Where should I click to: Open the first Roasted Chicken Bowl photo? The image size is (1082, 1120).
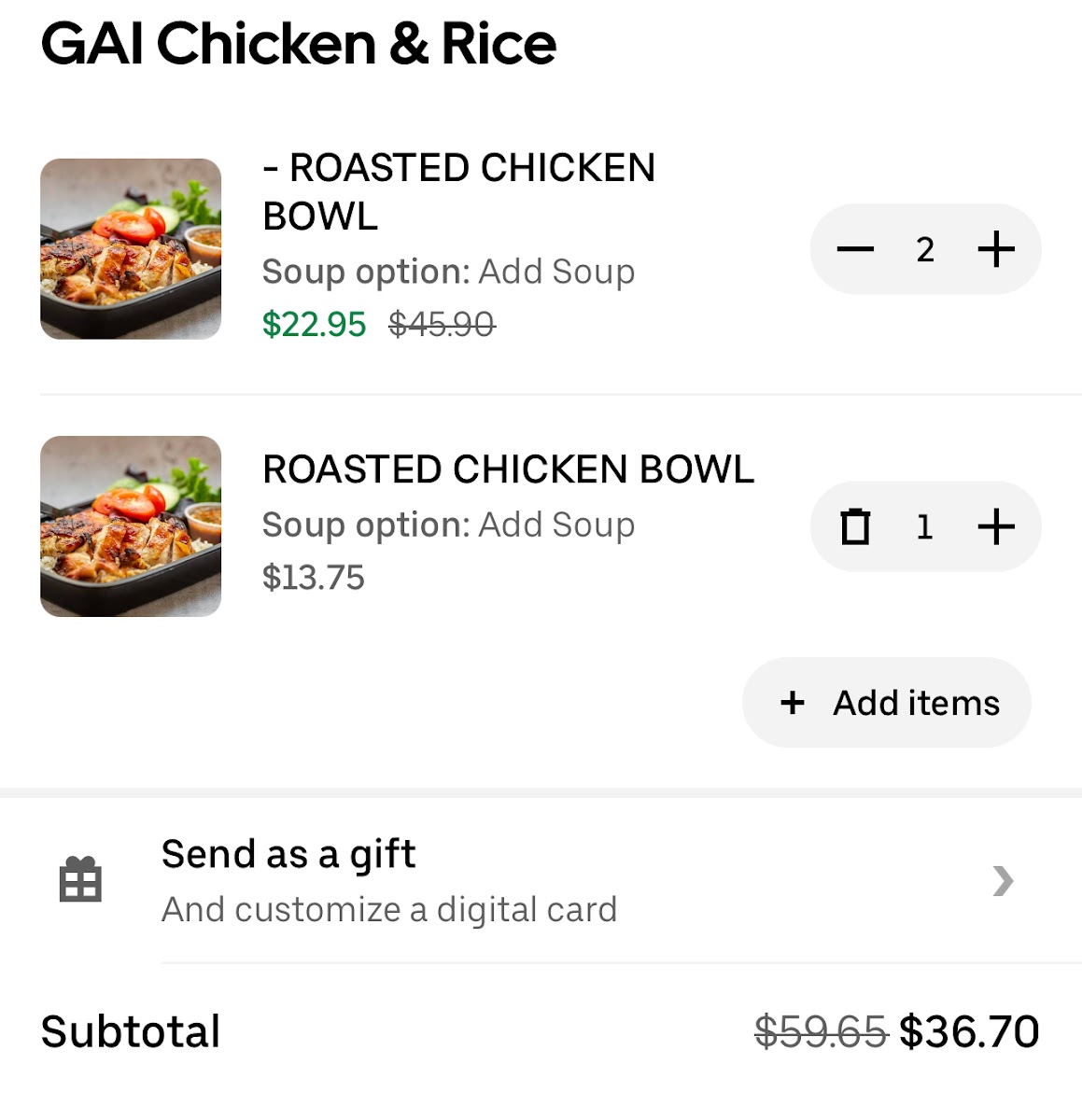(131, 249)
